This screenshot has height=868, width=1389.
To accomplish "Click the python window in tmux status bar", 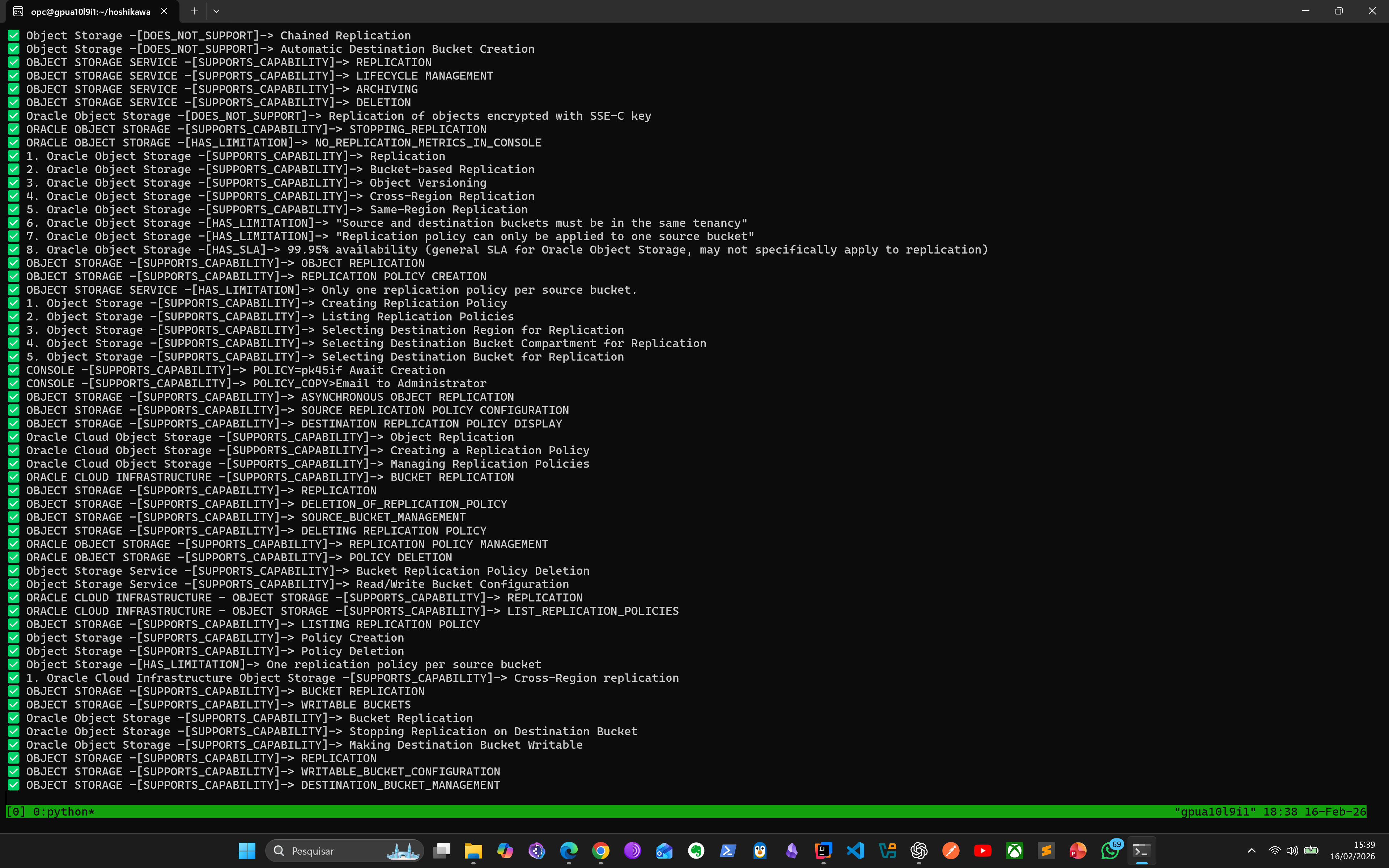I will (63, 811).
